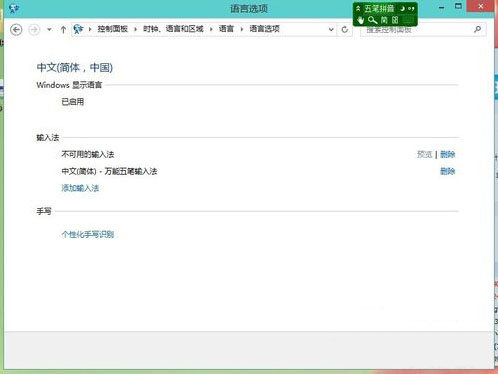This screenshot has width=498, height=374.
Task: Click the magnifier icon on IME toolbar
Action: click(372, 20)
